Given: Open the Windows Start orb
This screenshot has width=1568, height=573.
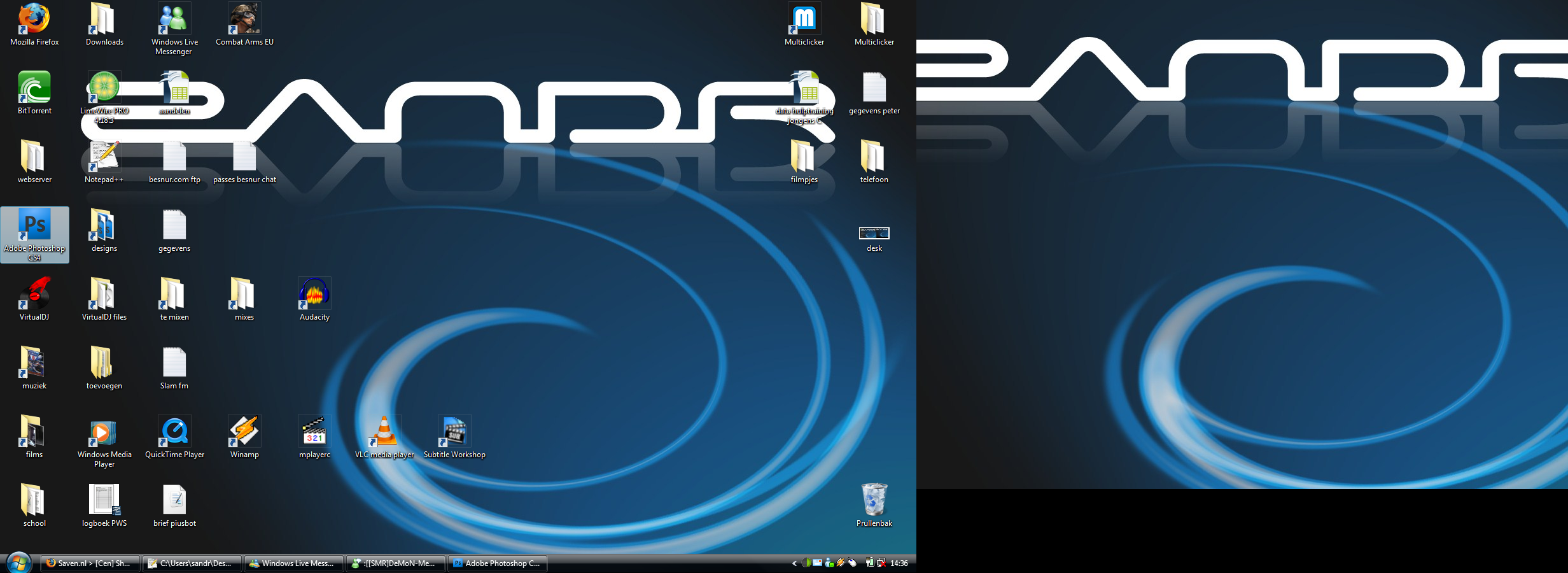Looking at the screenshot, I should (x=19, y=563).
